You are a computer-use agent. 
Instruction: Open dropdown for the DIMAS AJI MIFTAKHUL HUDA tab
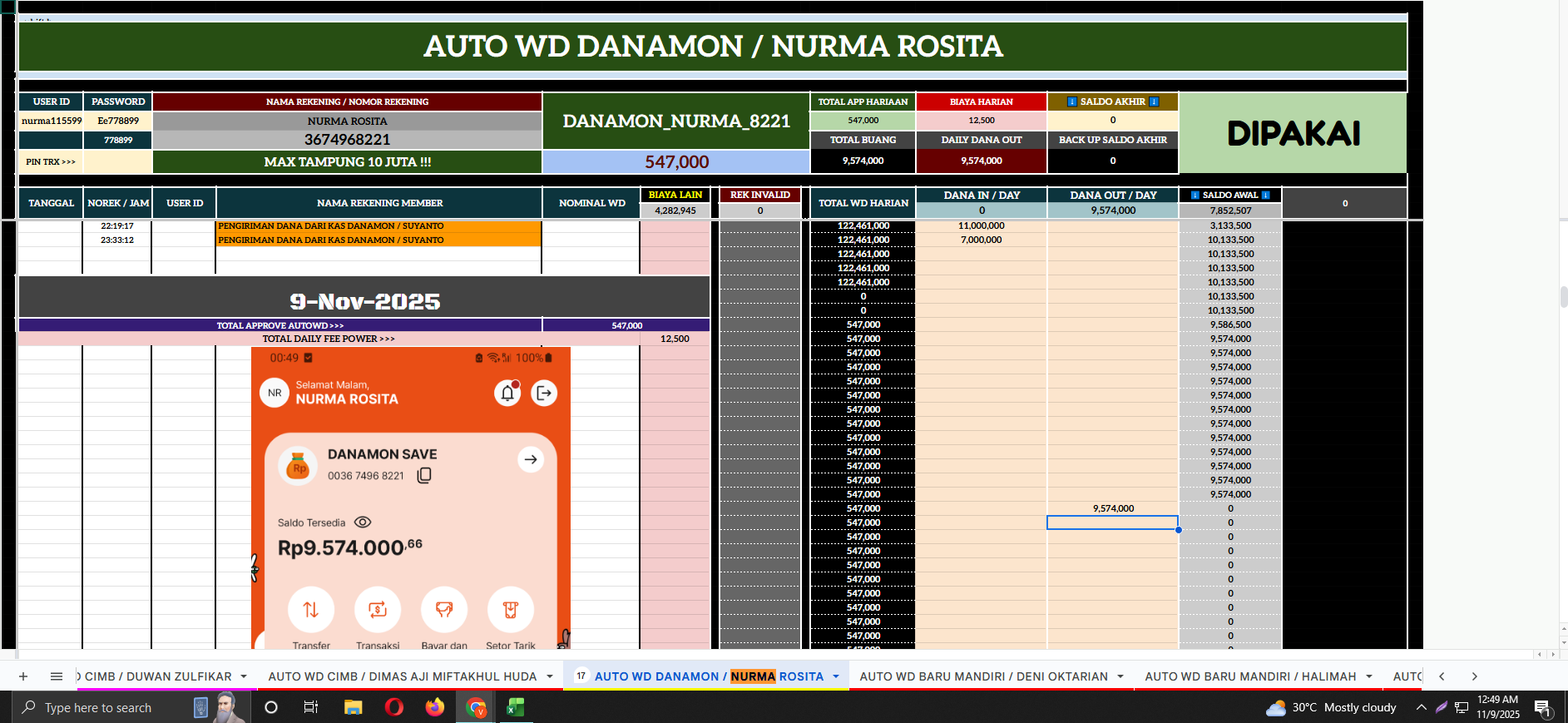(x=550, y=676)
